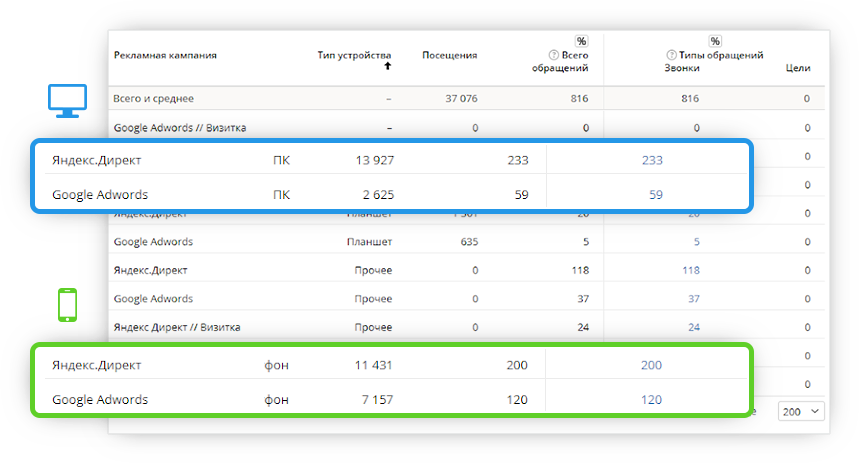Click 816 under Звонки in totals row
Viewport: 859px width, 463px height.
pos(690,99)
